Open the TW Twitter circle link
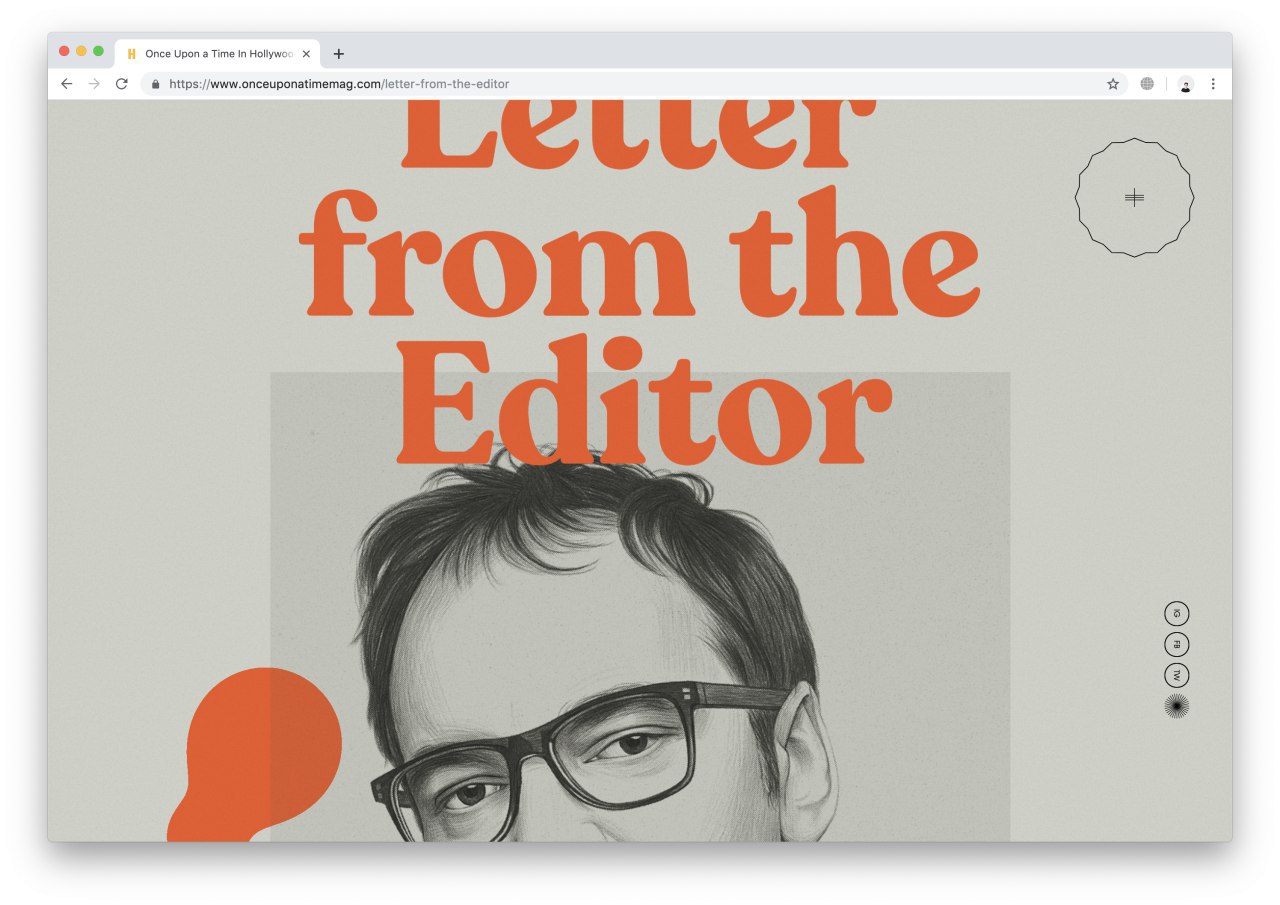 tap(1177, 675)
